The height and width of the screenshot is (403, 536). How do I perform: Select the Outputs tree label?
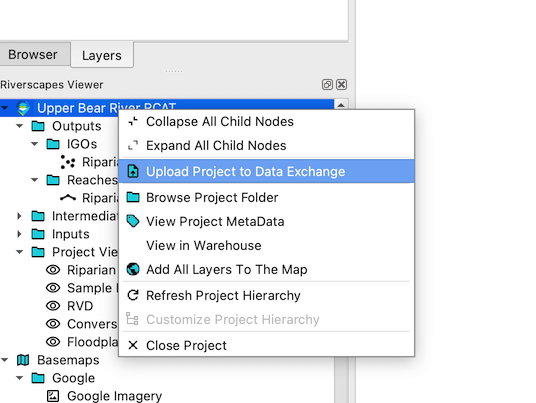click(x=77, y=126)
